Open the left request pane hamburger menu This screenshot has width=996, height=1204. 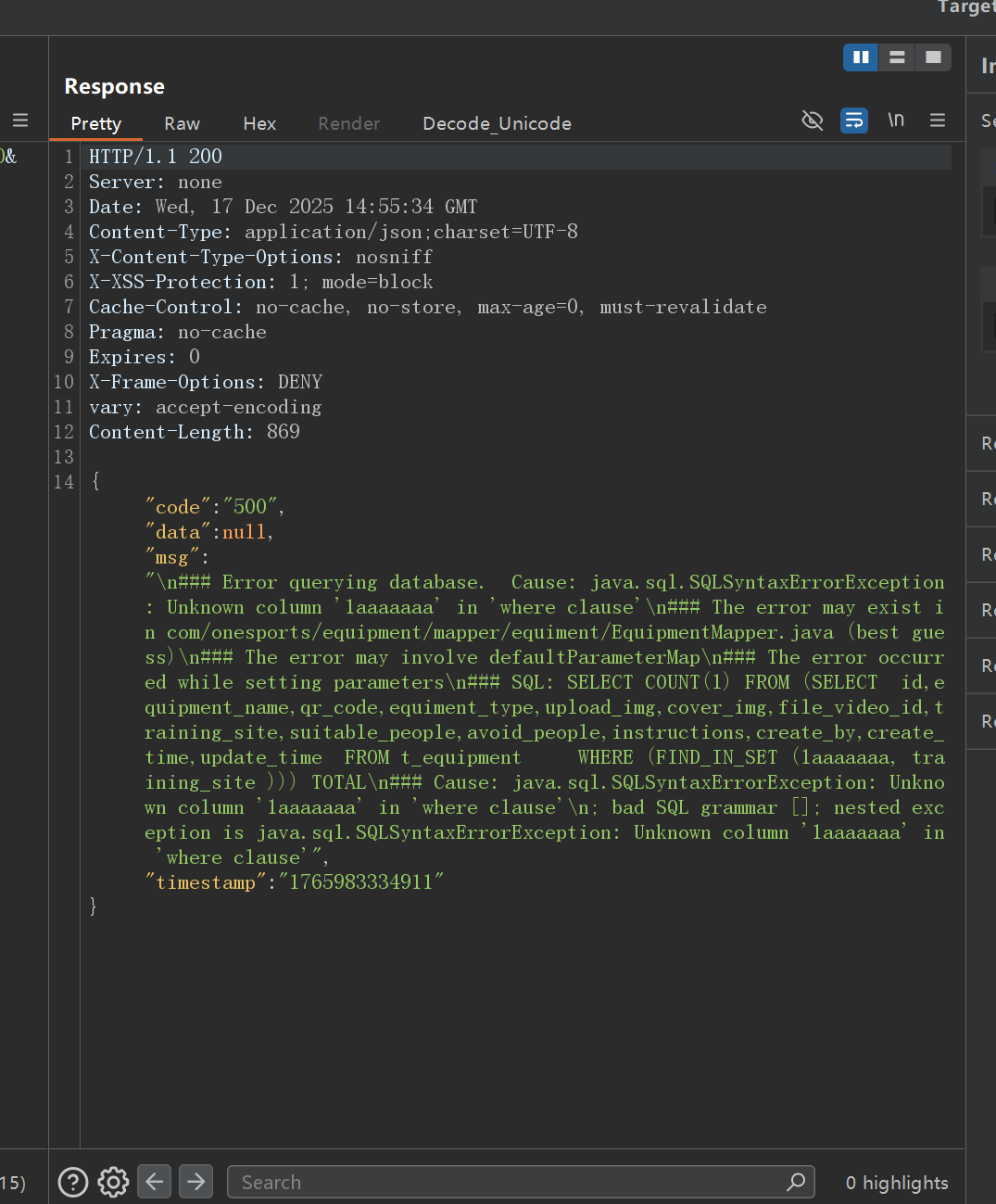click(x=20, y=120)
